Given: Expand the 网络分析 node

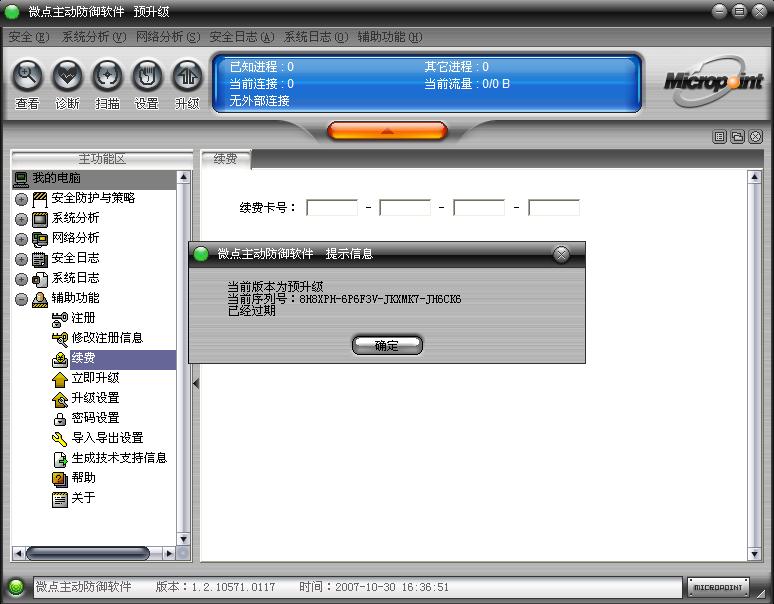Looking at the screenshot, I should click(x=21, y=239).
